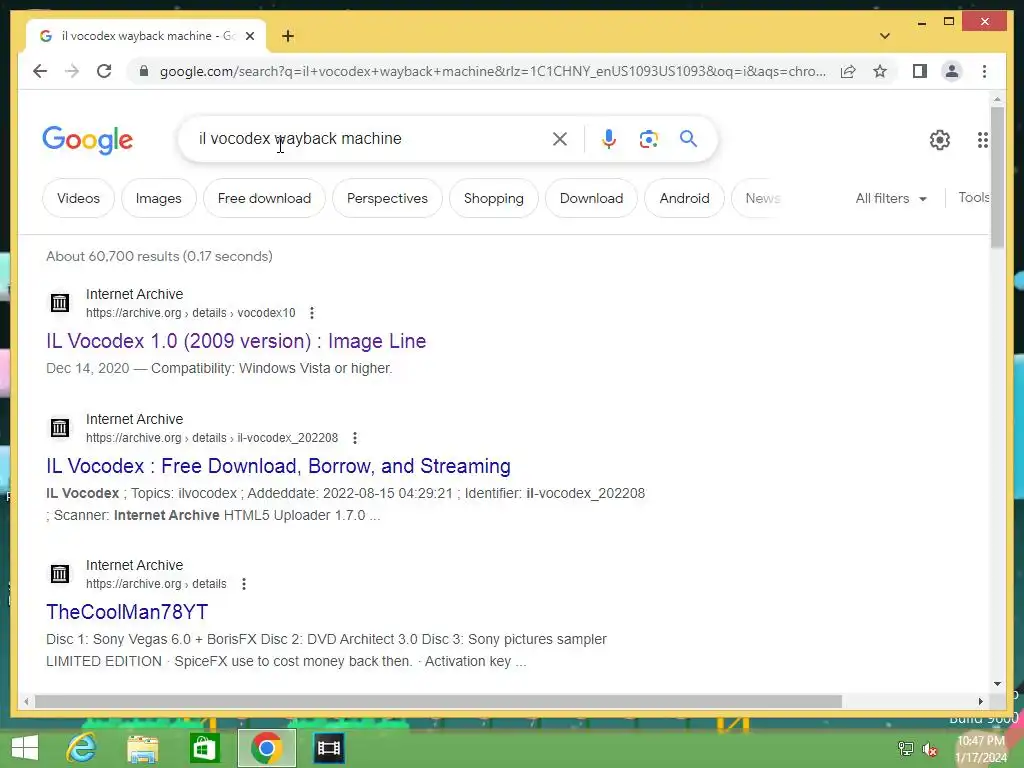Open the TheCoolMan78YT result link
Viewport: 1024px width, 768px height.
pyautogui.click(x=127, y=612)
